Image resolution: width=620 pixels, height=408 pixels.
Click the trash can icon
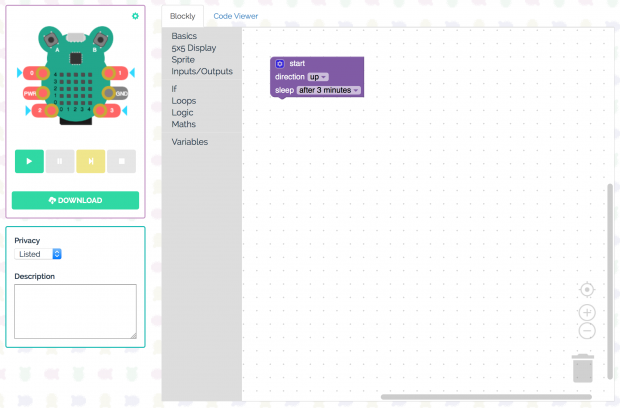click(584, 367)
